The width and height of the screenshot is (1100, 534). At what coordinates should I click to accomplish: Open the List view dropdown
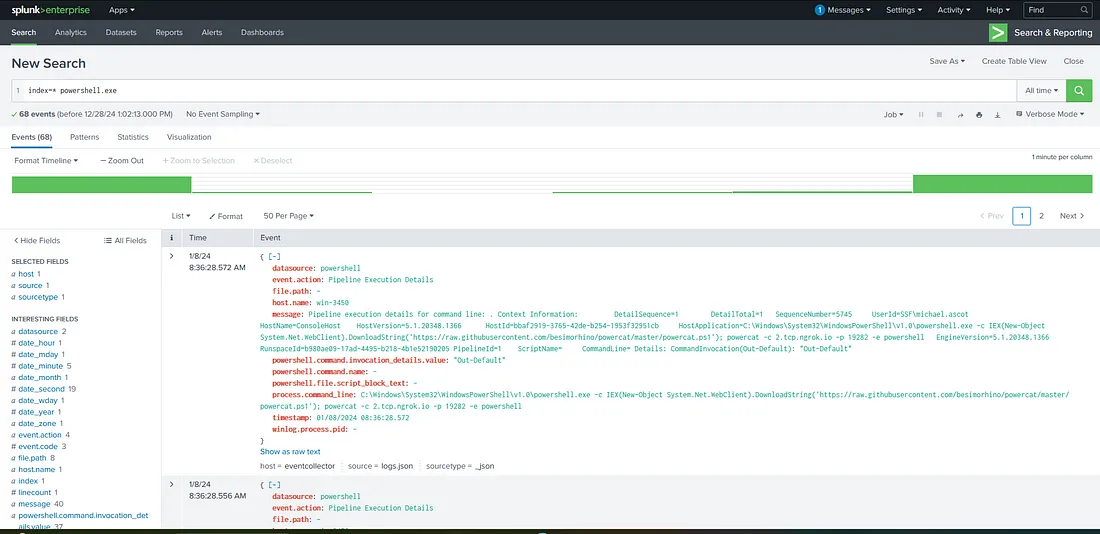pyautogui.click(x=181, y=216)
